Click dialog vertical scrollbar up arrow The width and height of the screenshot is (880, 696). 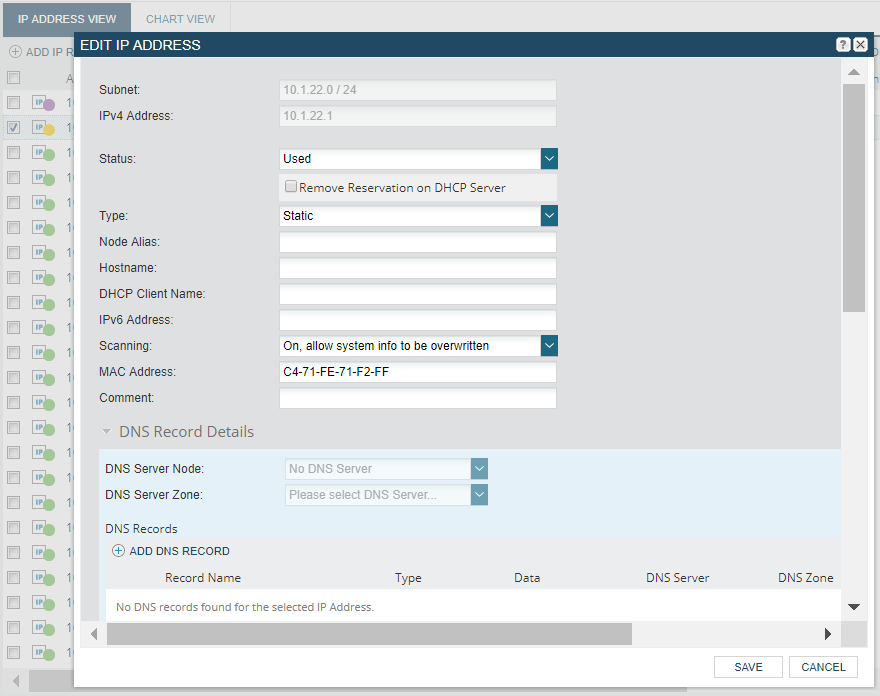click(x=853, y=73)
